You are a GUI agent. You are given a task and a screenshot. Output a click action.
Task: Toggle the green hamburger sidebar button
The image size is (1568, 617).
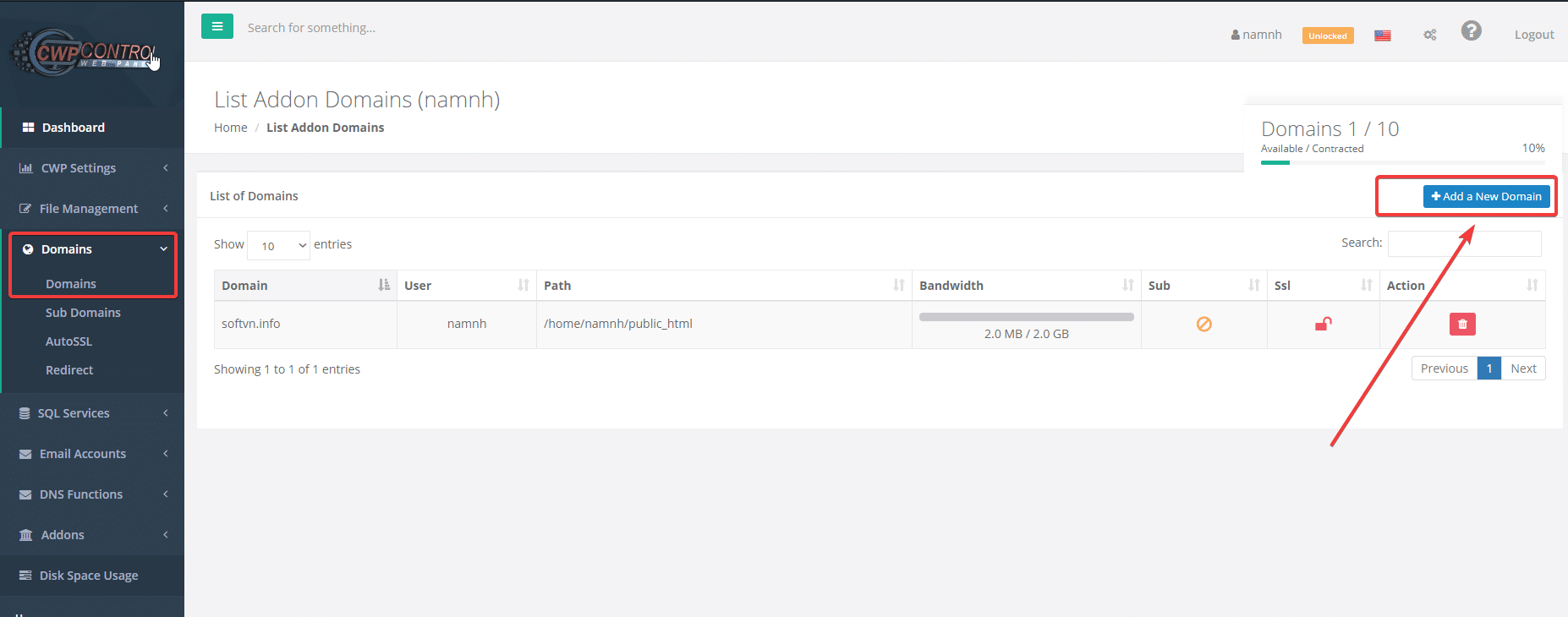pyautogui.click(x=217, y=27)
